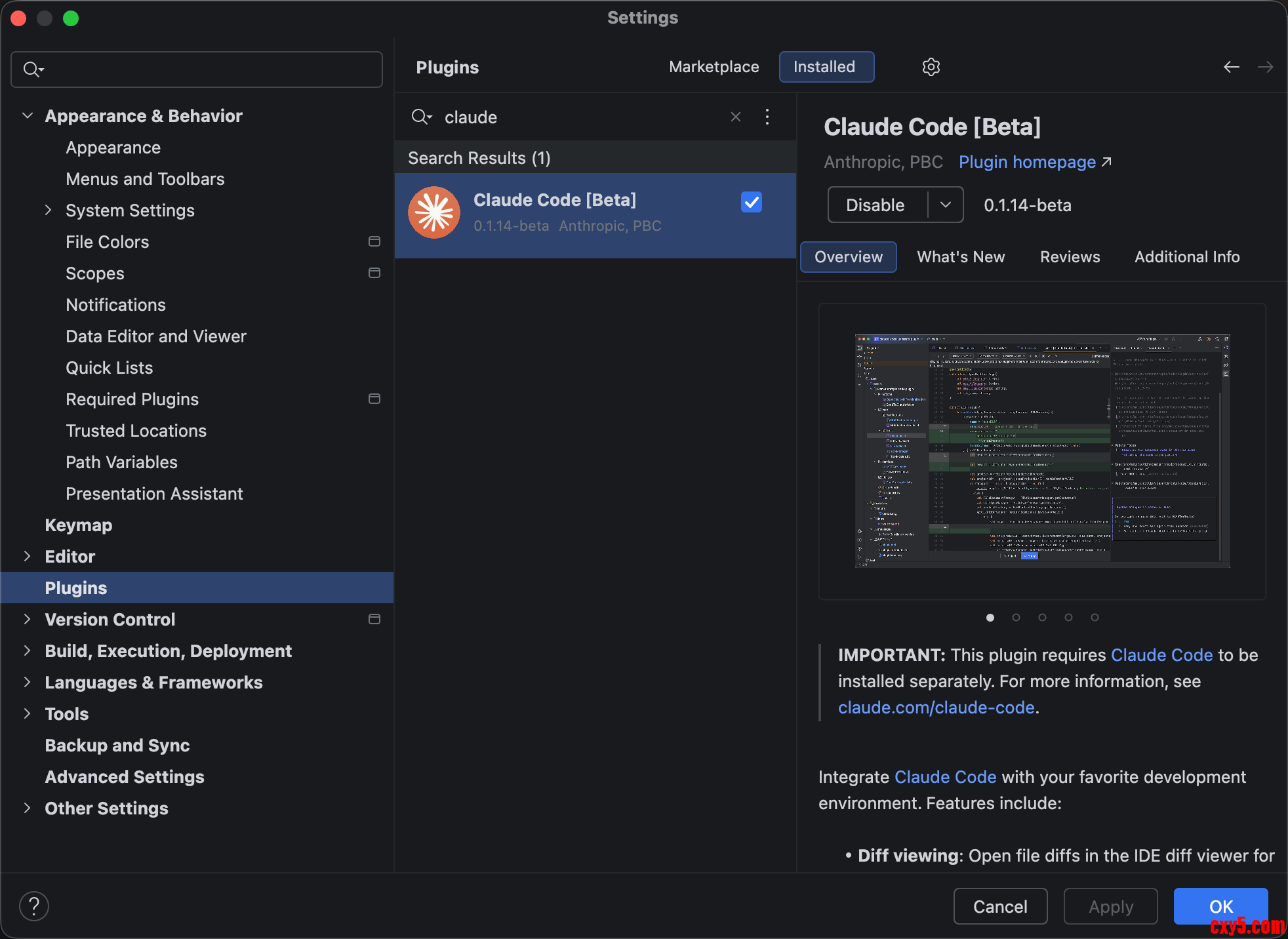Click the help question mark icon
This screenshot has height=939, width=1288.
click(x=34, y=906)
